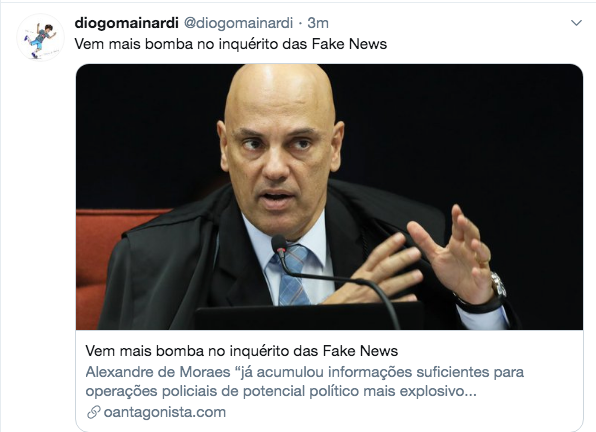Visit the oantagonista.com domain link
This screenshot has width=596, height=432.
[x=165, y=412]
